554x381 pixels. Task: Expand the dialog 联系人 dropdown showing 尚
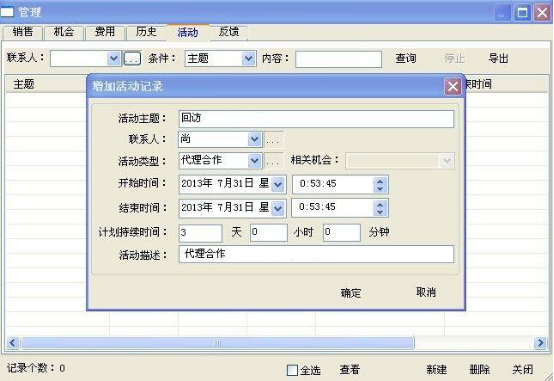tap(254, 139)
